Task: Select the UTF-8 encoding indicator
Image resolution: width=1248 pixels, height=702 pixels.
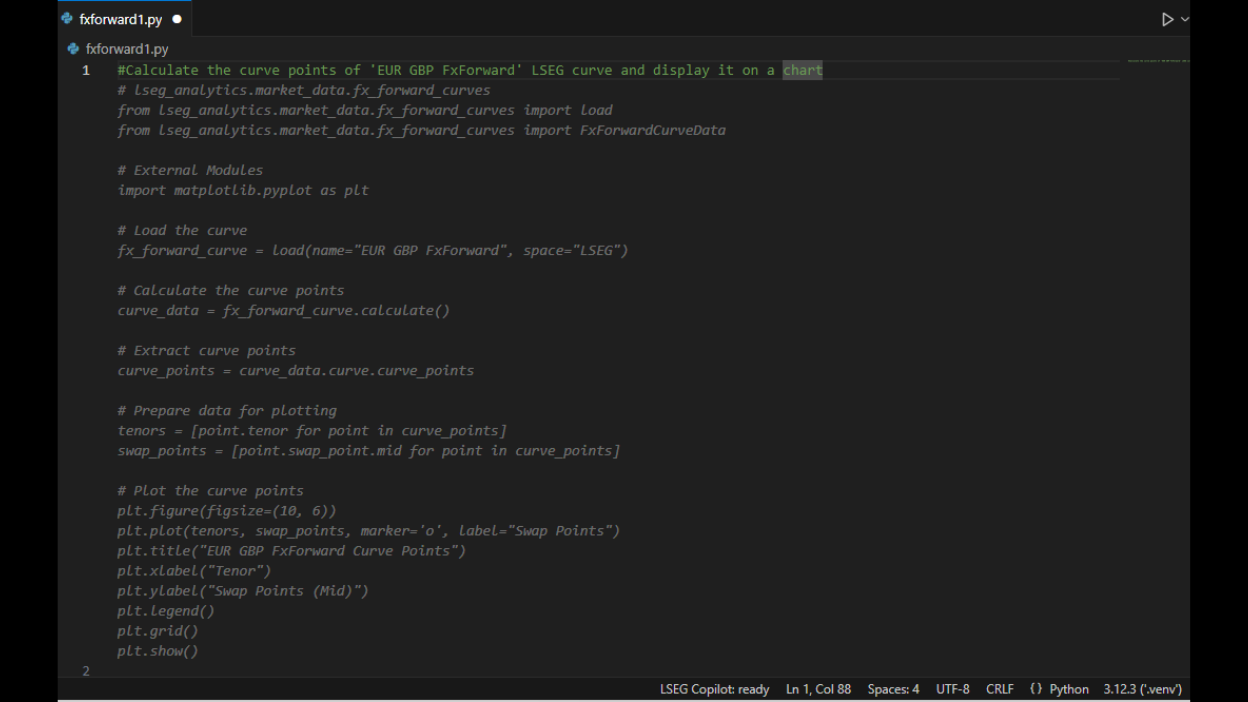Action: click(953, 689)
